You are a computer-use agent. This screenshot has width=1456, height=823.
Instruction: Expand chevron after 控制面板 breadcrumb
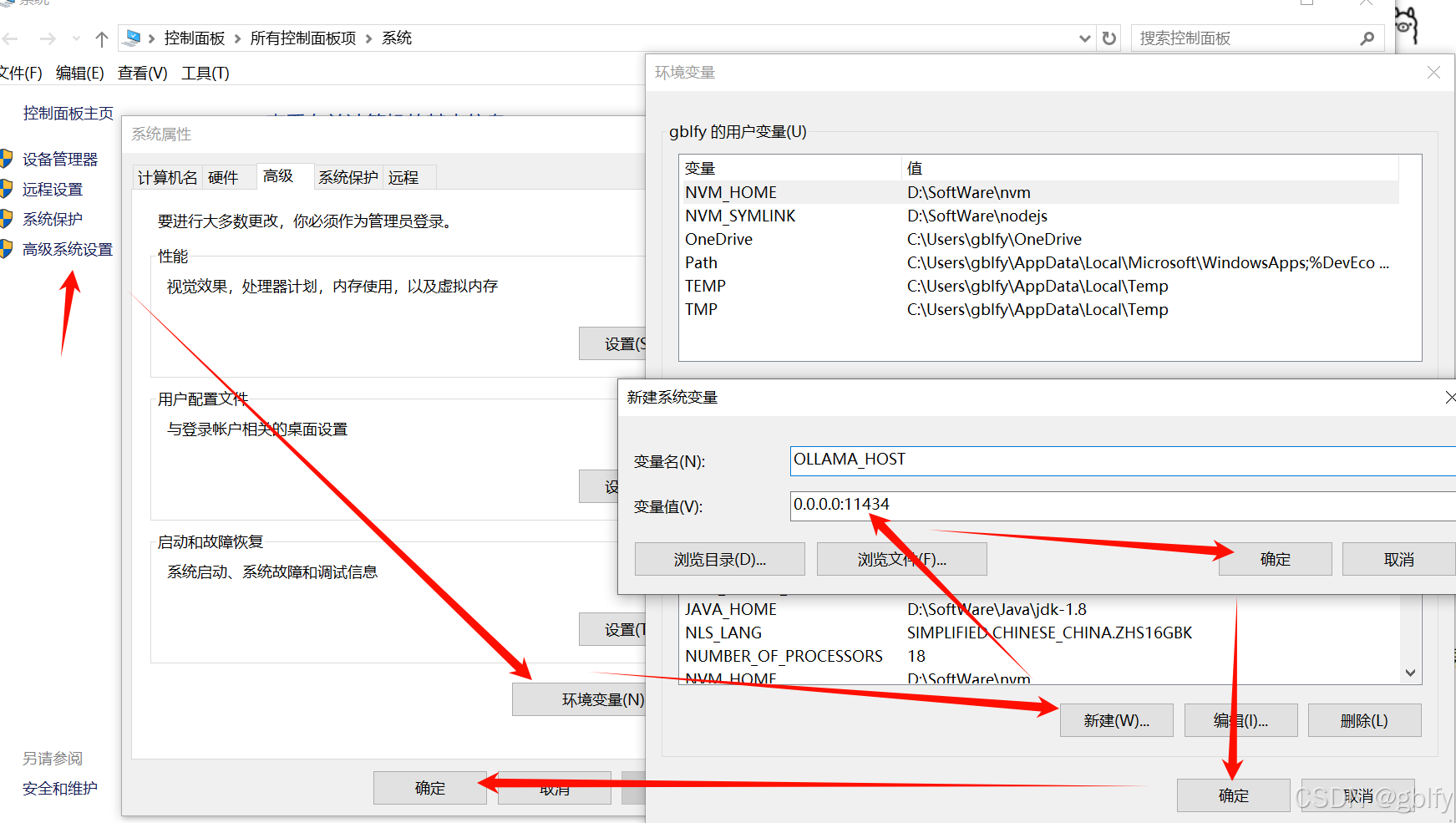(x=237, y=38)
